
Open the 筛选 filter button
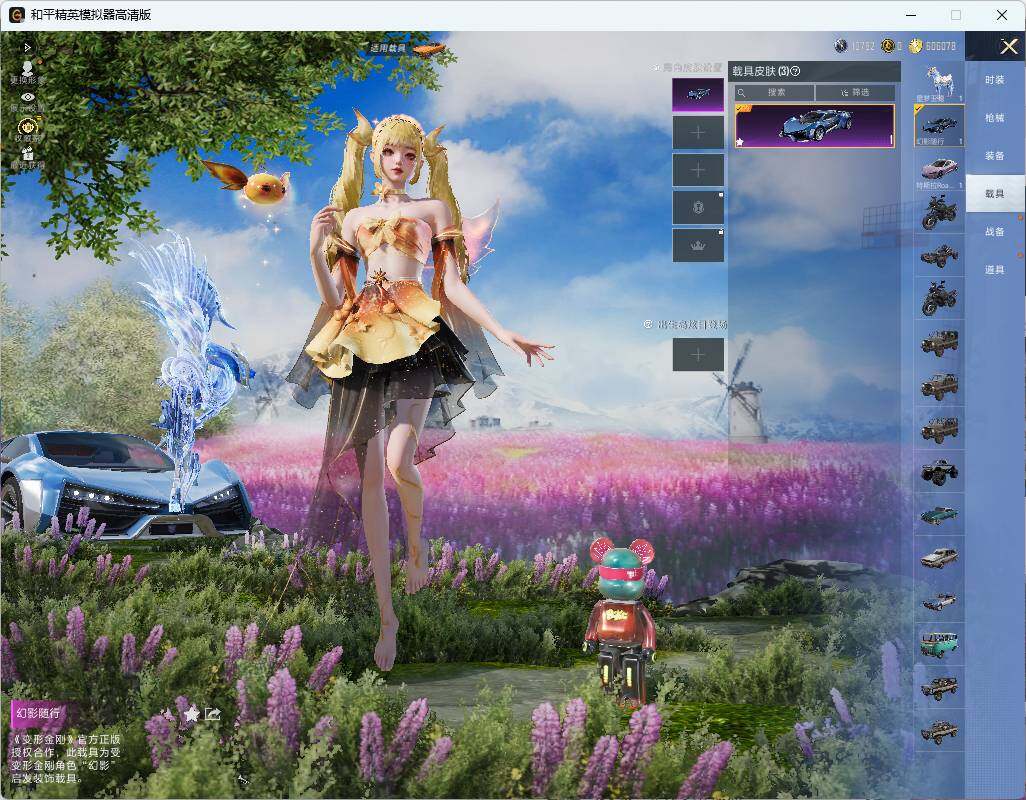pos(855,92)
